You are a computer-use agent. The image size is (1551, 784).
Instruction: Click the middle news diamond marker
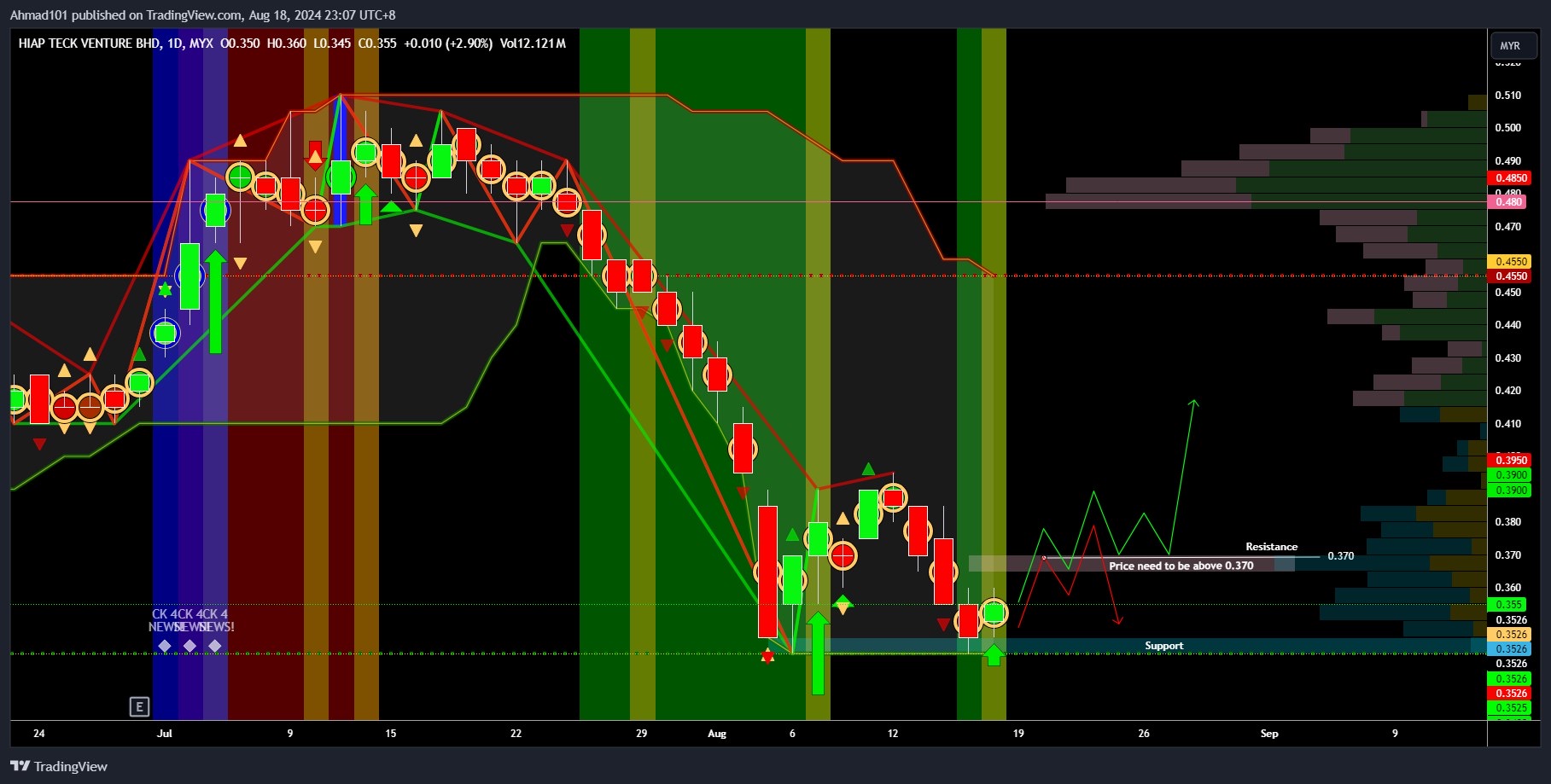(x=190, y=646)
